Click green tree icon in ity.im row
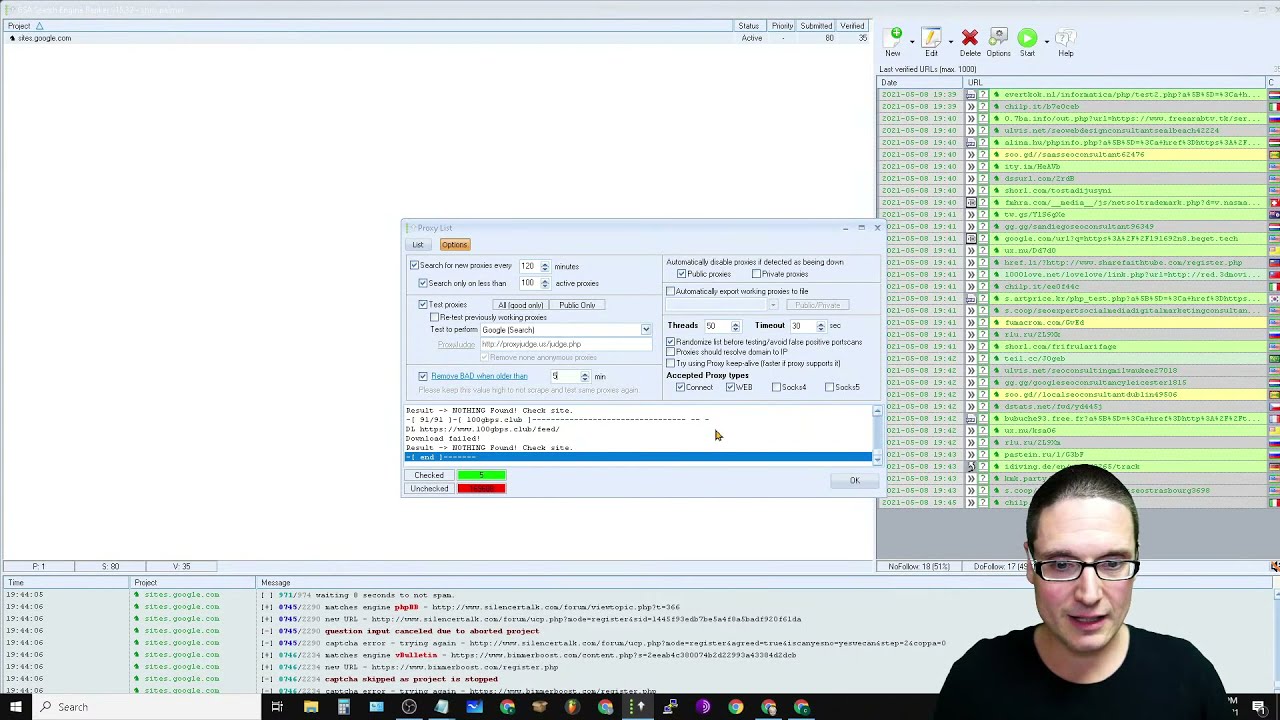The width and height of the screenshot is (1280, 720). pos(996,166)
